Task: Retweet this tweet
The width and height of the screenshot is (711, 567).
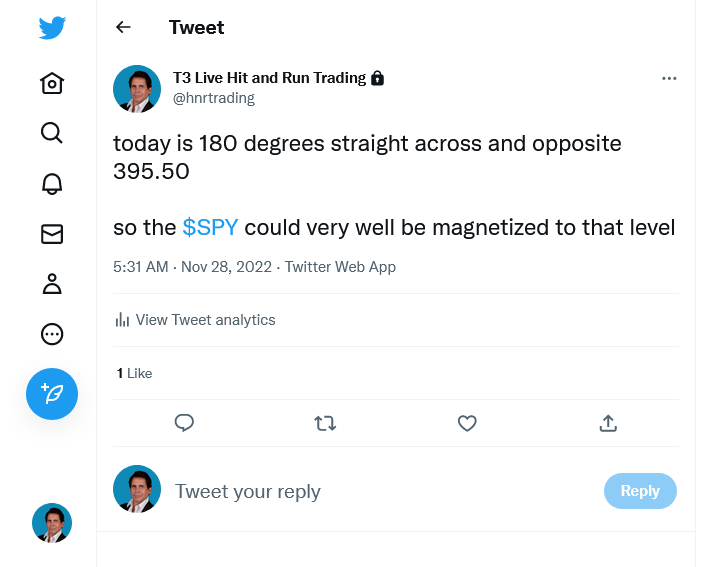Action: coord(325,423)
